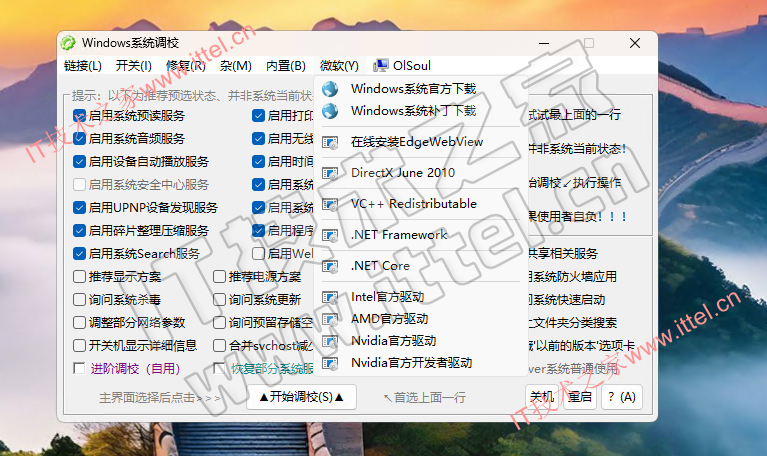Open the 链接(L) menu
The width and height of the screenshot is (767, 456).
pos(83,66)
